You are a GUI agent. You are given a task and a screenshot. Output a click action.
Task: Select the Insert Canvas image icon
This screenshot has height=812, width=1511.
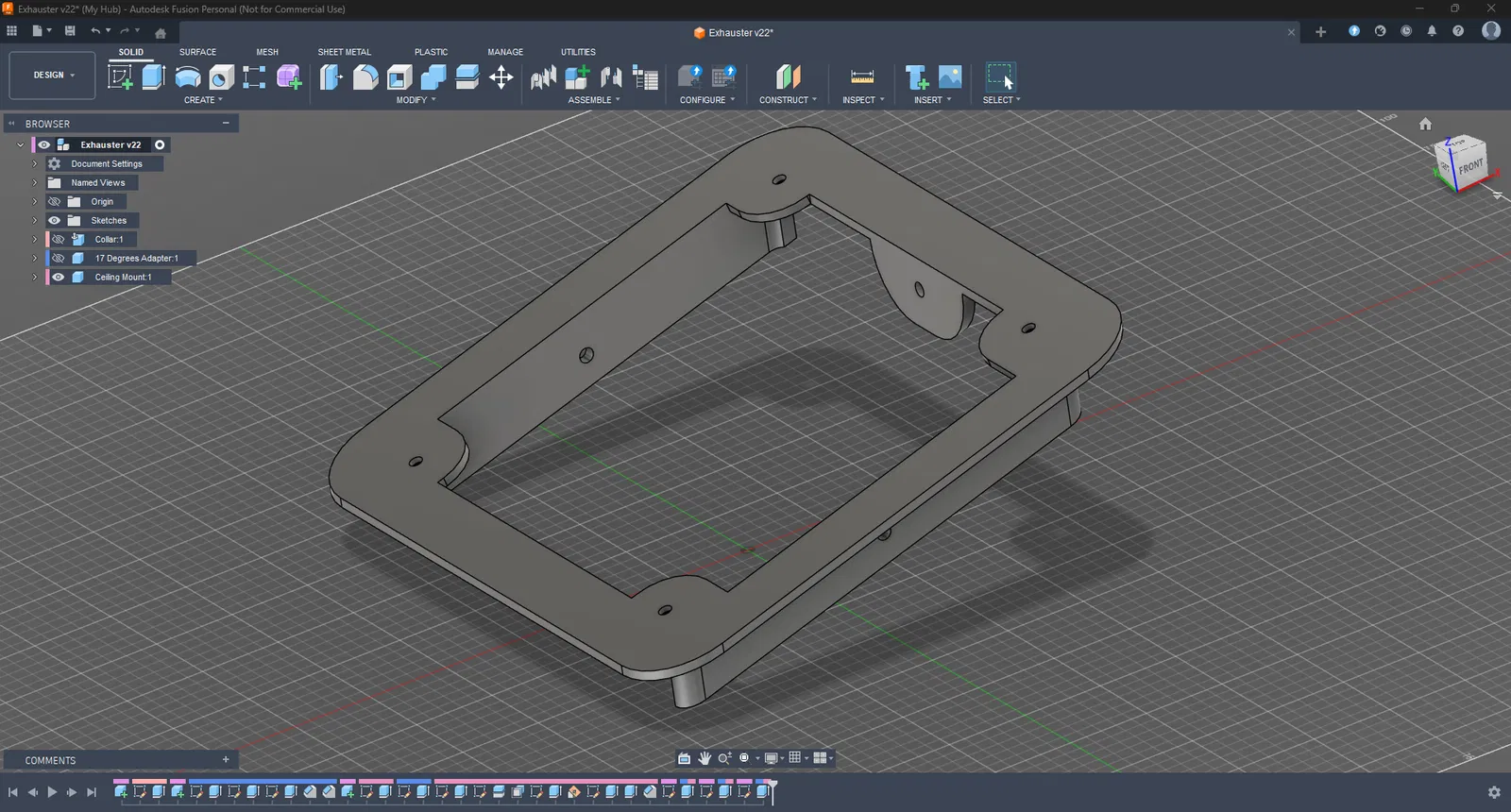pyautogui.click(x=950, y=76)
